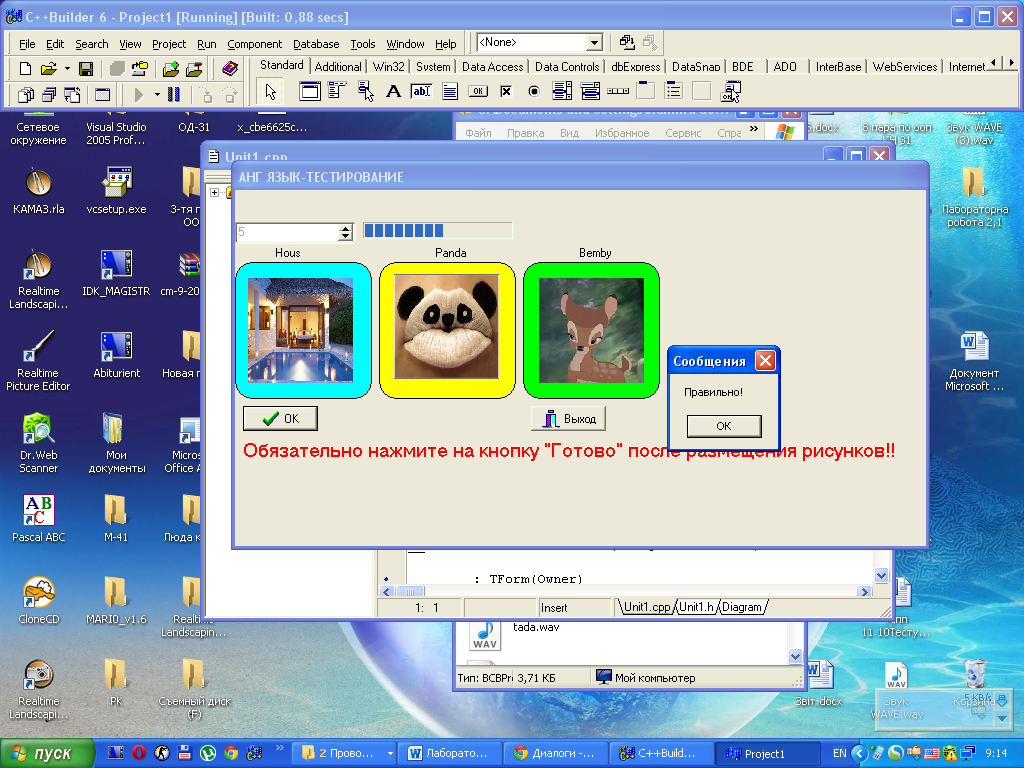
Task: Select the CheckBox component icon
Action: pyautogui.click(x=506, y=91)
